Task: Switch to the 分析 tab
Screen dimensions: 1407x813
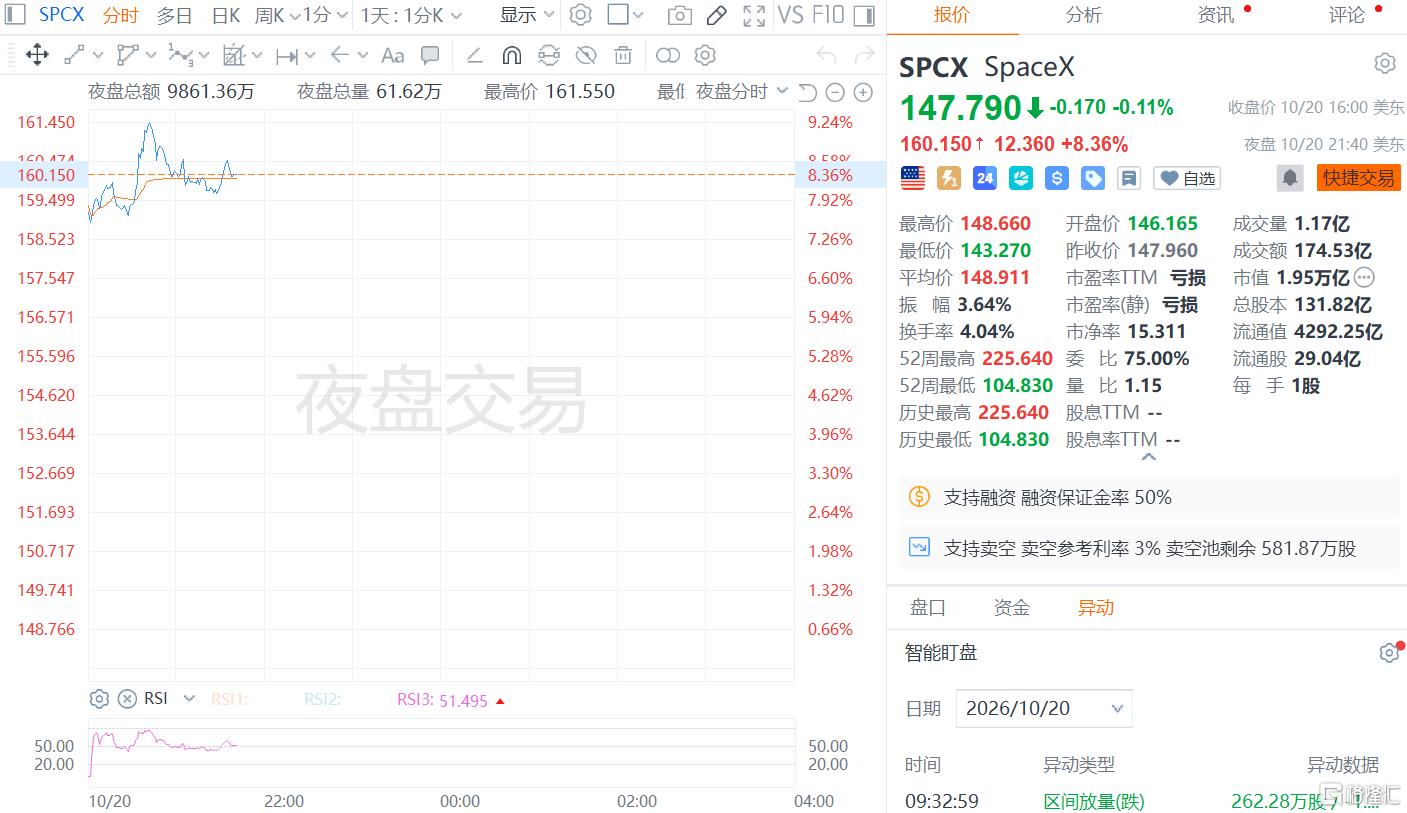Action: [1084, 15]
